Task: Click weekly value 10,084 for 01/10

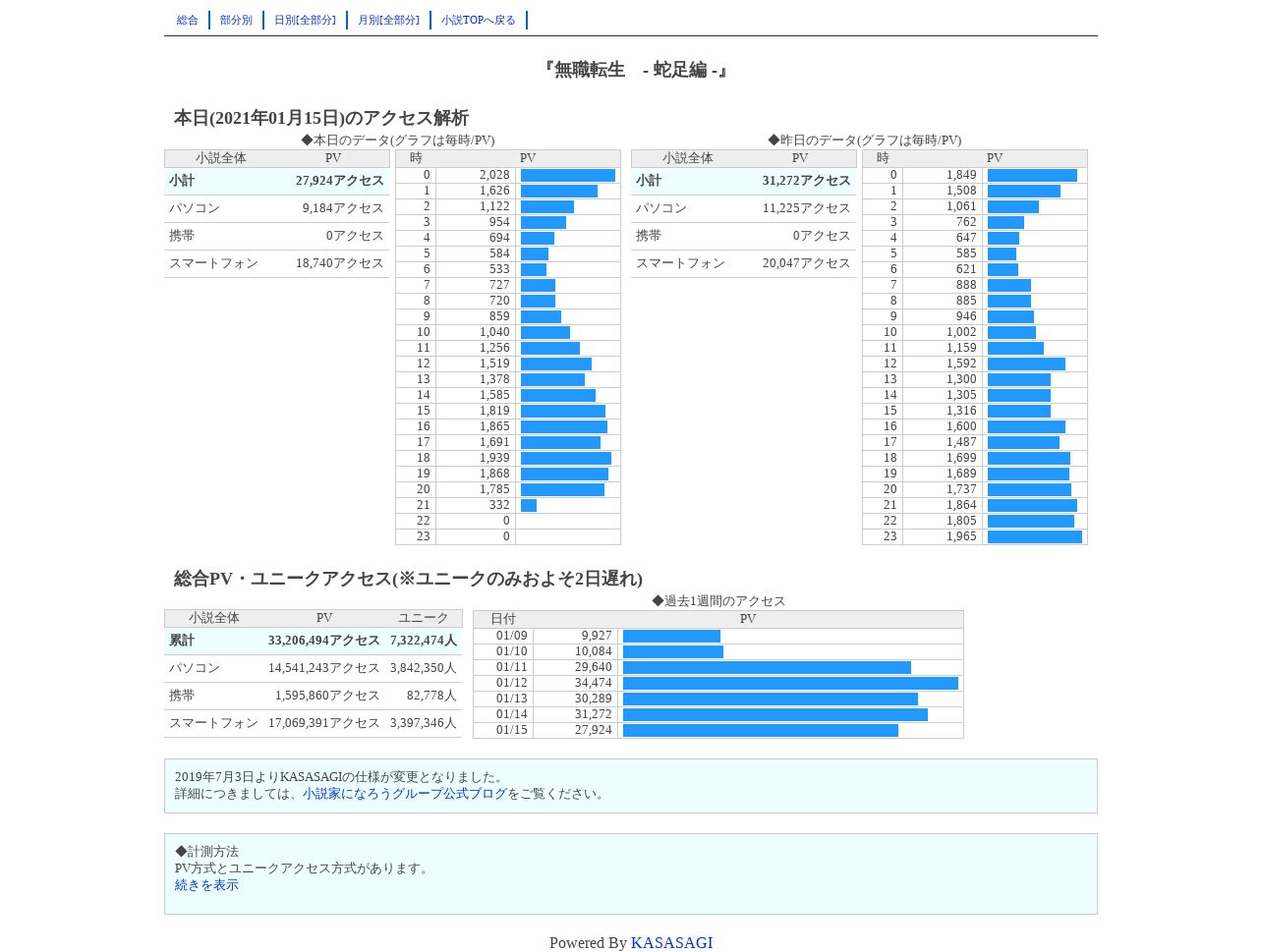Action: click(594, 651)
